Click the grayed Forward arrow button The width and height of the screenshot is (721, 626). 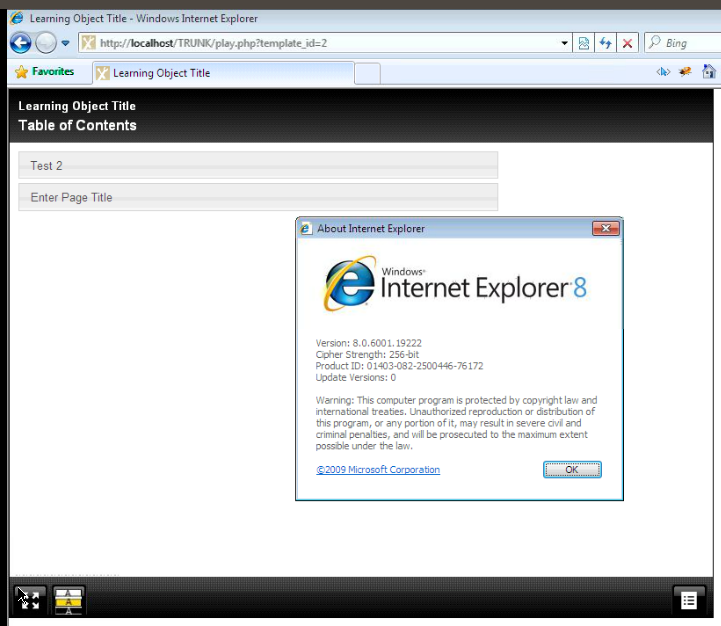click(46, 43)
